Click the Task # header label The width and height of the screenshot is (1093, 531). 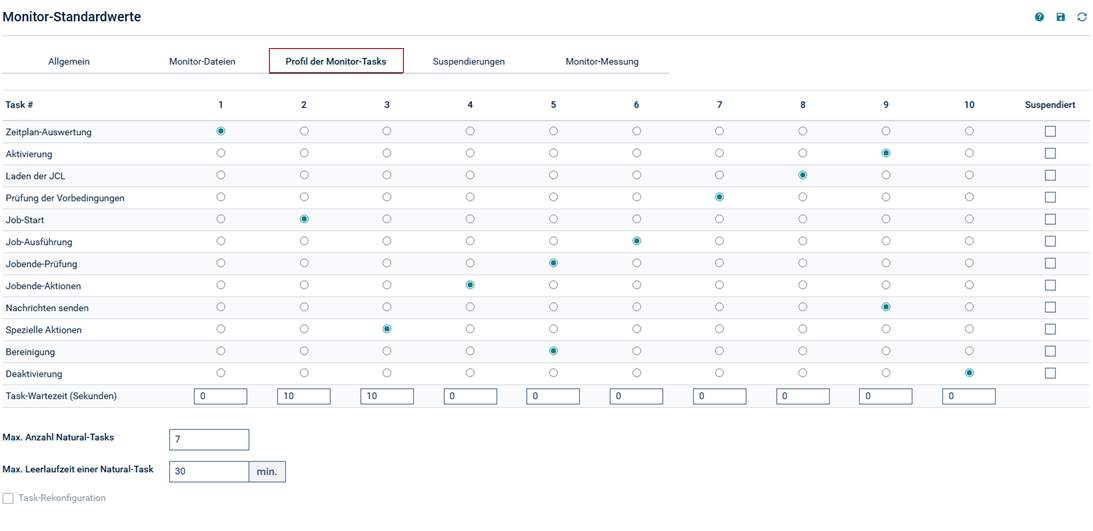20,105
